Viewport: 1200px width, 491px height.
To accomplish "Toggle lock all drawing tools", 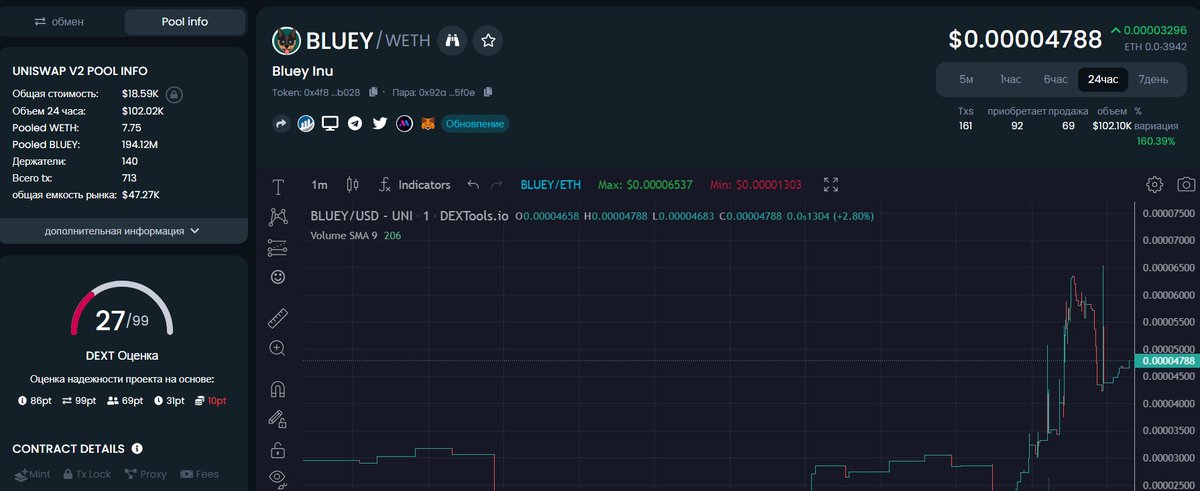I will tap(278, 449).
